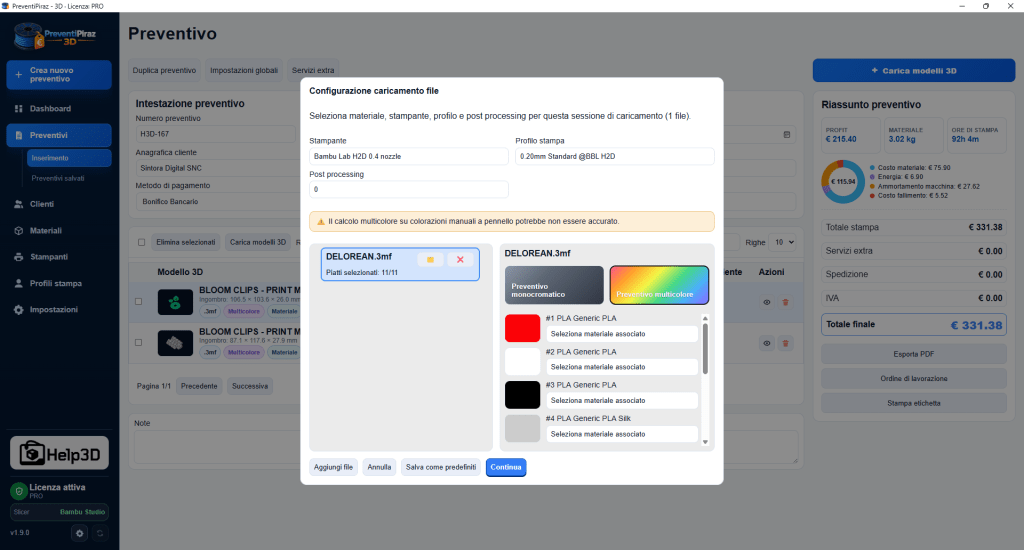1024x550 pixels.
Task: Click the Profili stampa person icon
Action: (18, 283)
